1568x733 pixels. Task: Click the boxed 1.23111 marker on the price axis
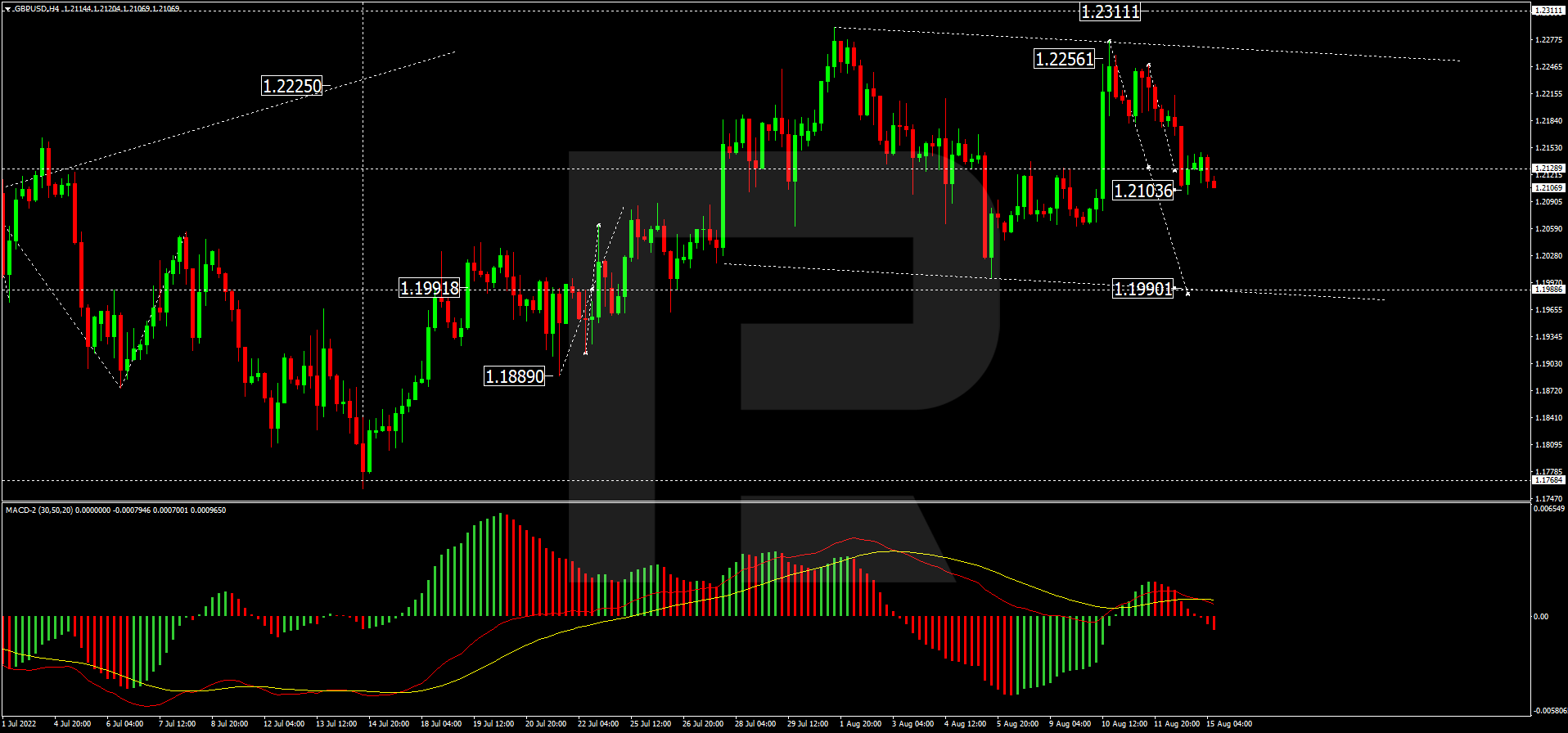(x=1548, y=11)
